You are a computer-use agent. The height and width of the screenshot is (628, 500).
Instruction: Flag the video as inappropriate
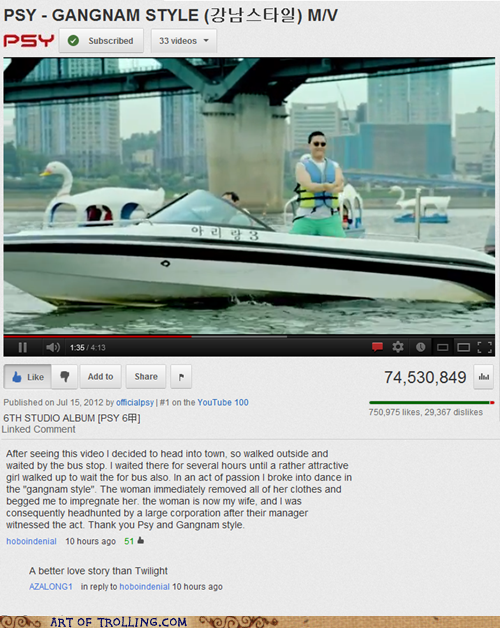[x=181, y=376]
